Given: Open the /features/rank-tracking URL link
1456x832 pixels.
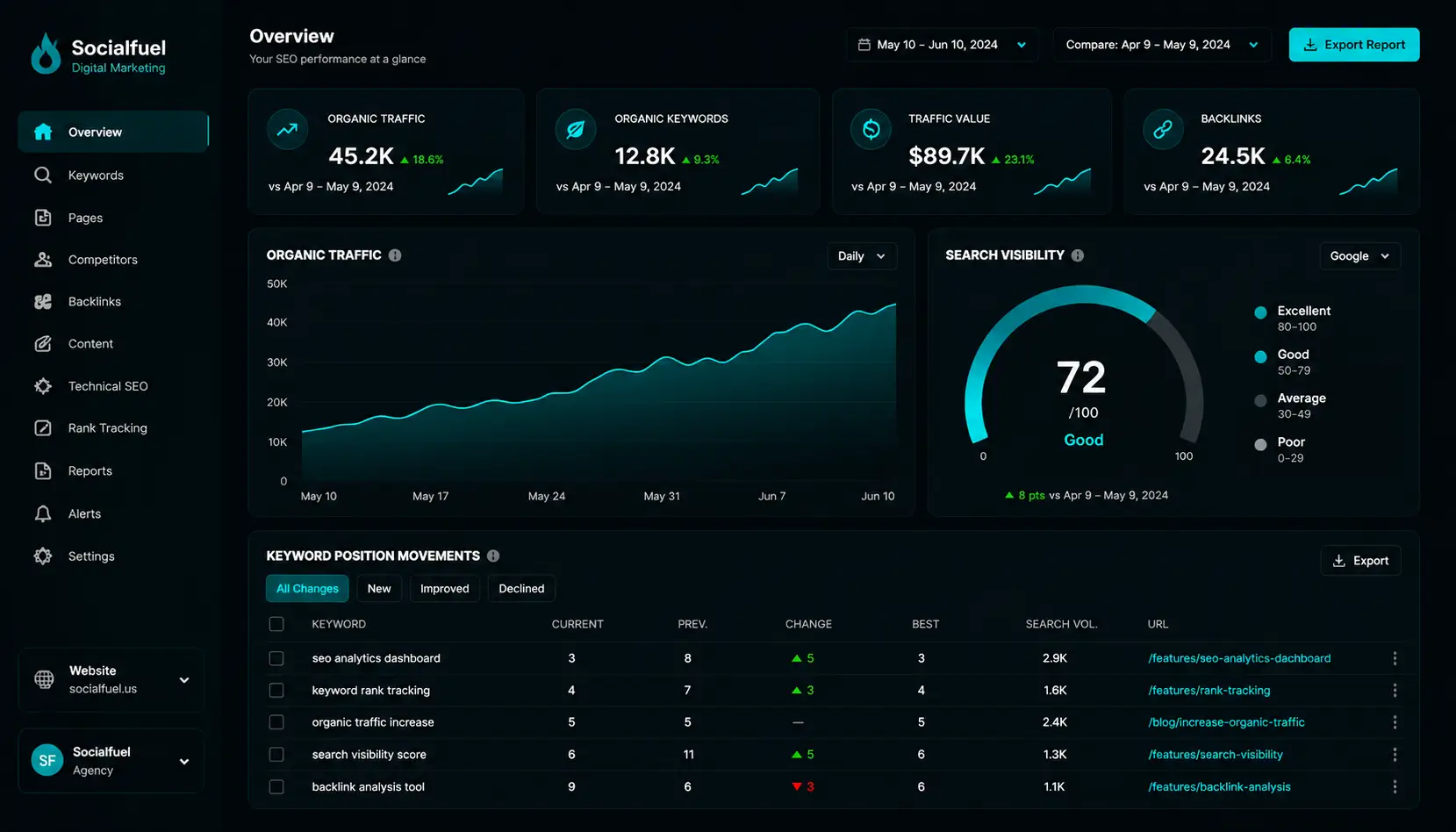Looking at the screenshot, I should [1209, 690].
